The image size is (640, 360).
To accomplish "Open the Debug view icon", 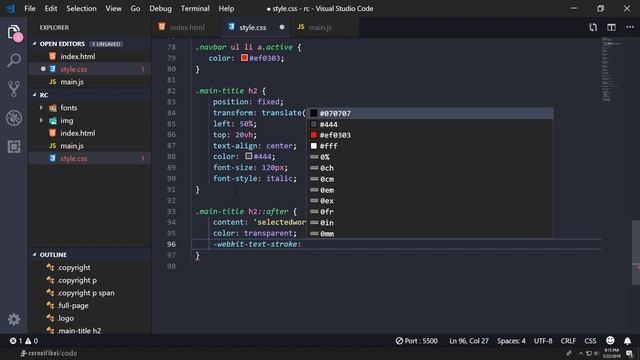I will point(14,118).
